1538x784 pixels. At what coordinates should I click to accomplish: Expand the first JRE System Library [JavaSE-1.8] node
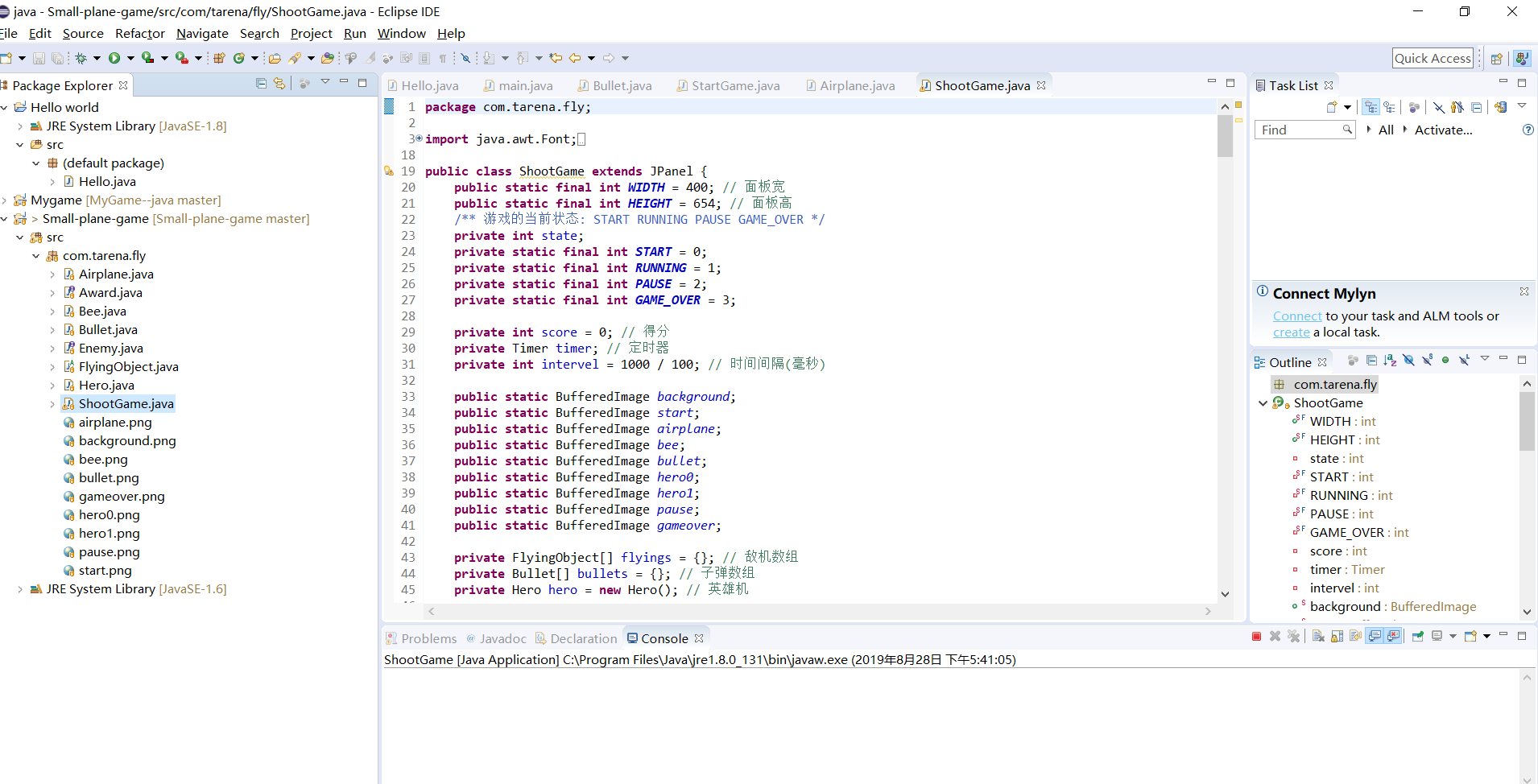(20, 126)
